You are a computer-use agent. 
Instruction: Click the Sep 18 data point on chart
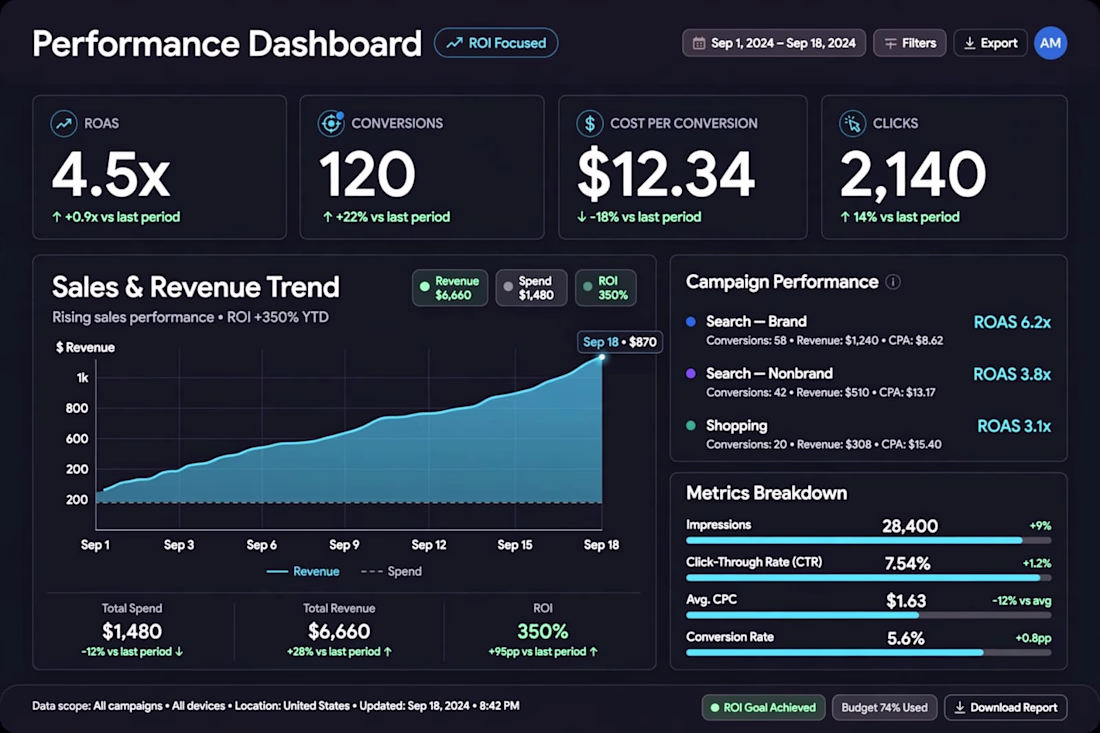[x=602, y=358]
